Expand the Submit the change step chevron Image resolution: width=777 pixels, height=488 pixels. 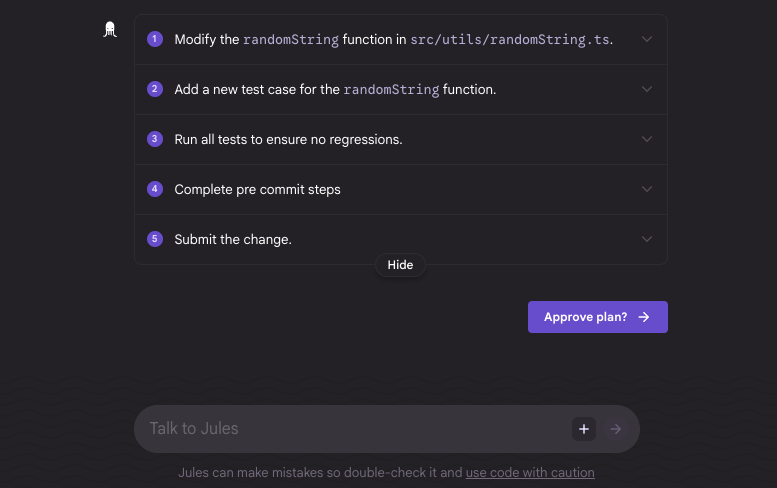pyautogui.click(x=647, y=239)
